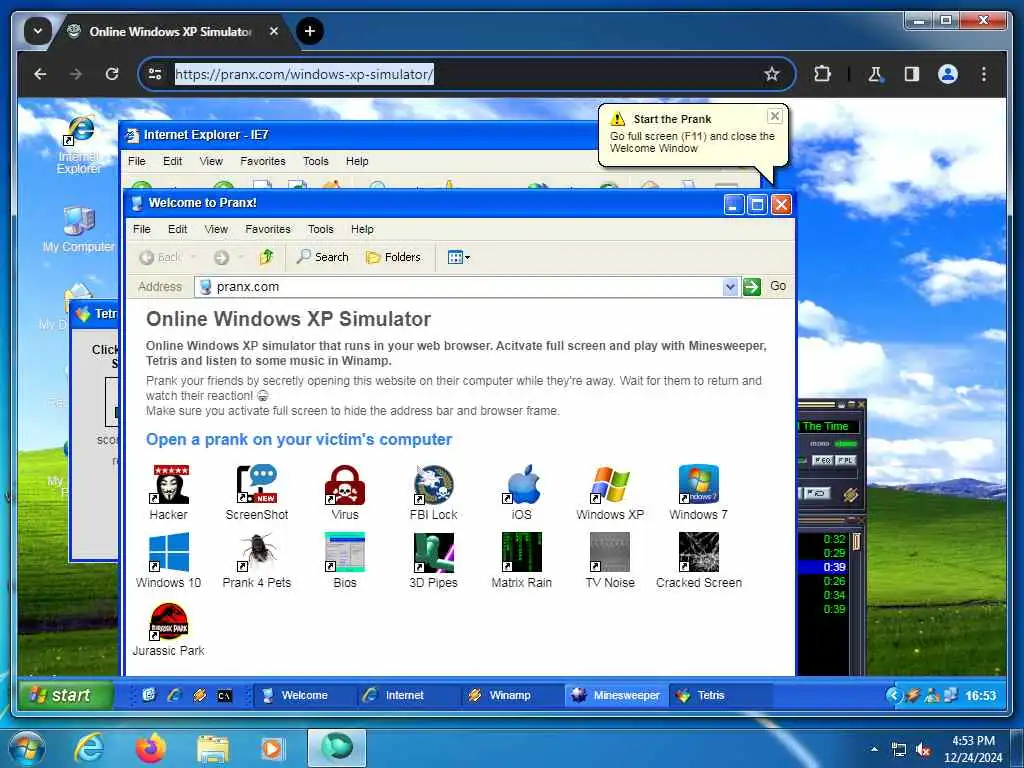Open Chrome three-dot menu
Image resolution: width=1024 pixels, height=768 pixels.
click(x=984, y=74)
